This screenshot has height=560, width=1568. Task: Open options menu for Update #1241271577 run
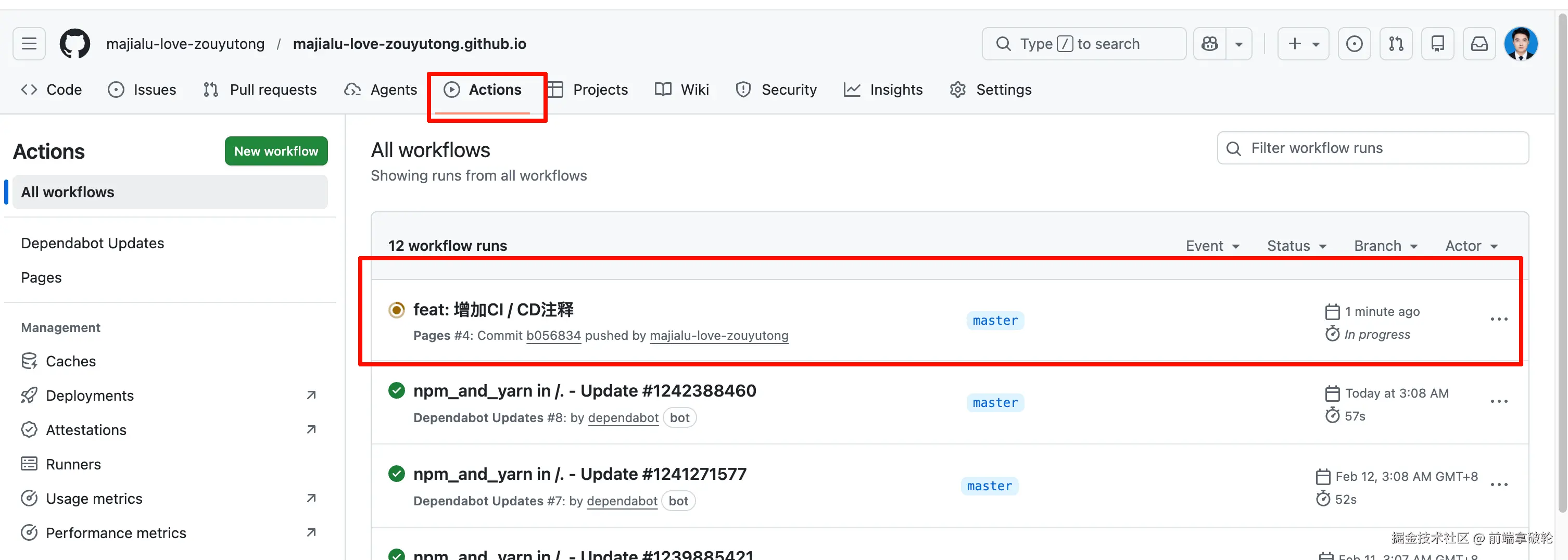click(x=1499, y=485)
